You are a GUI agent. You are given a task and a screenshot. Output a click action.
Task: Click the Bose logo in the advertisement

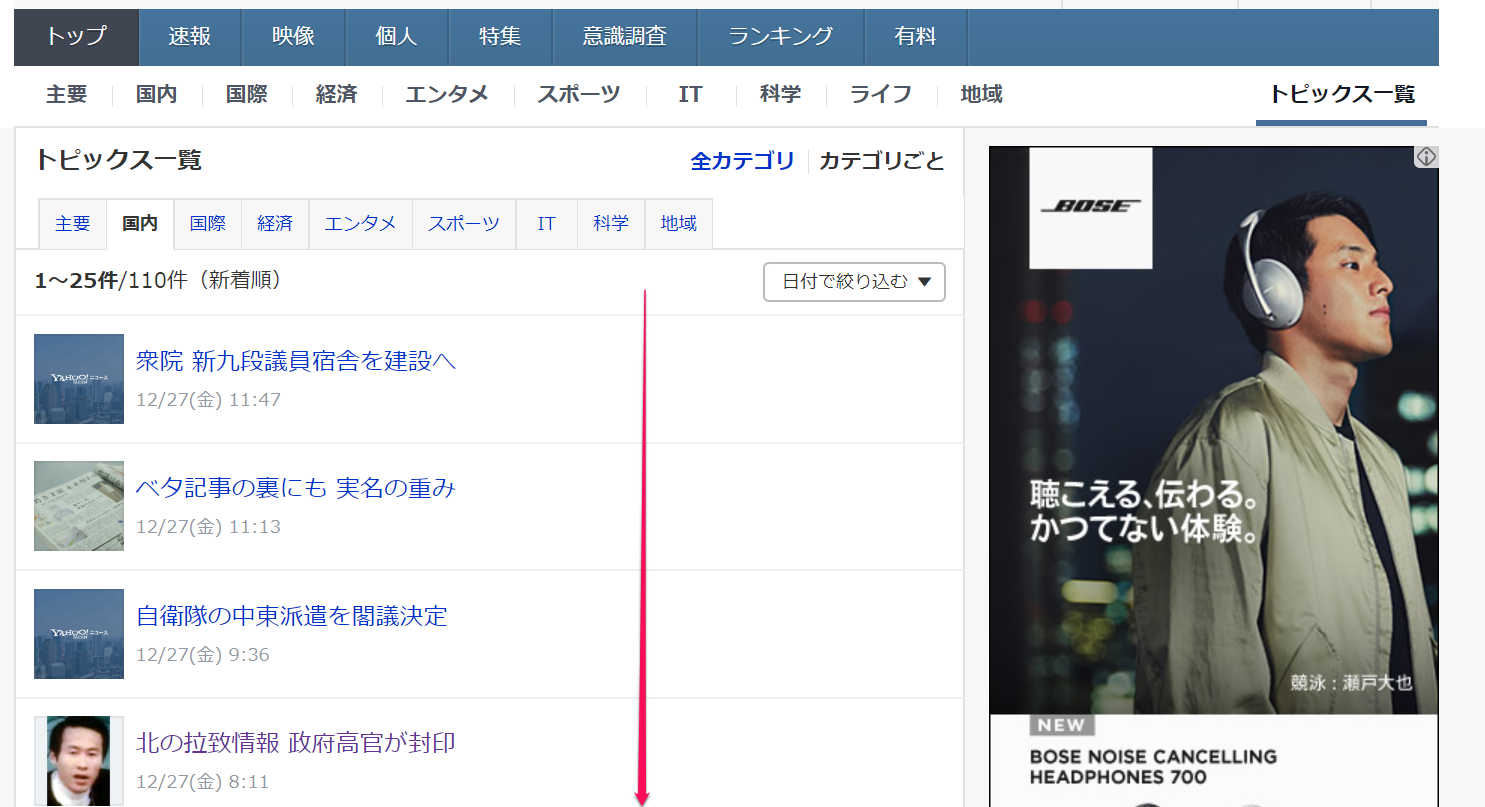(1090, 207)
